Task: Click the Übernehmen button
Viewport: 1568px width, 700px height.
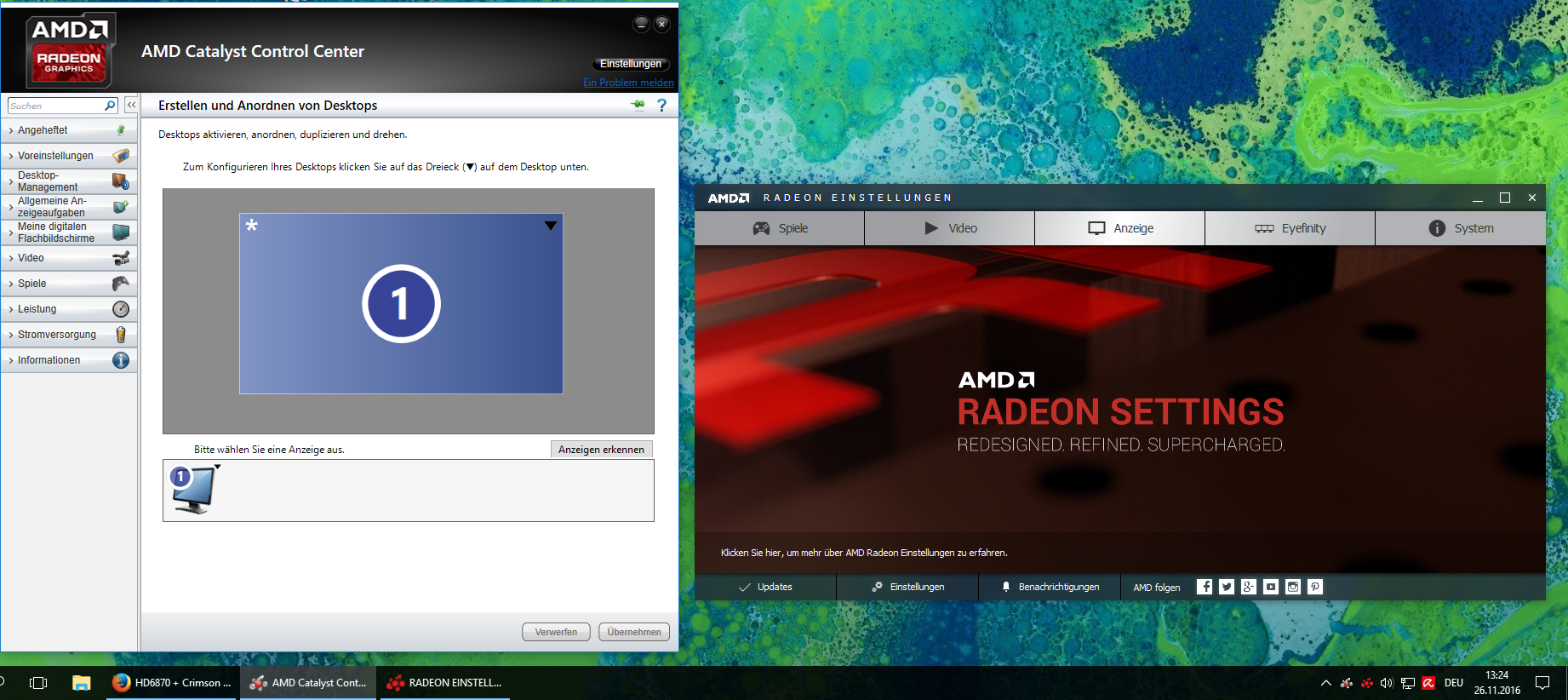Action: [634, 632]
